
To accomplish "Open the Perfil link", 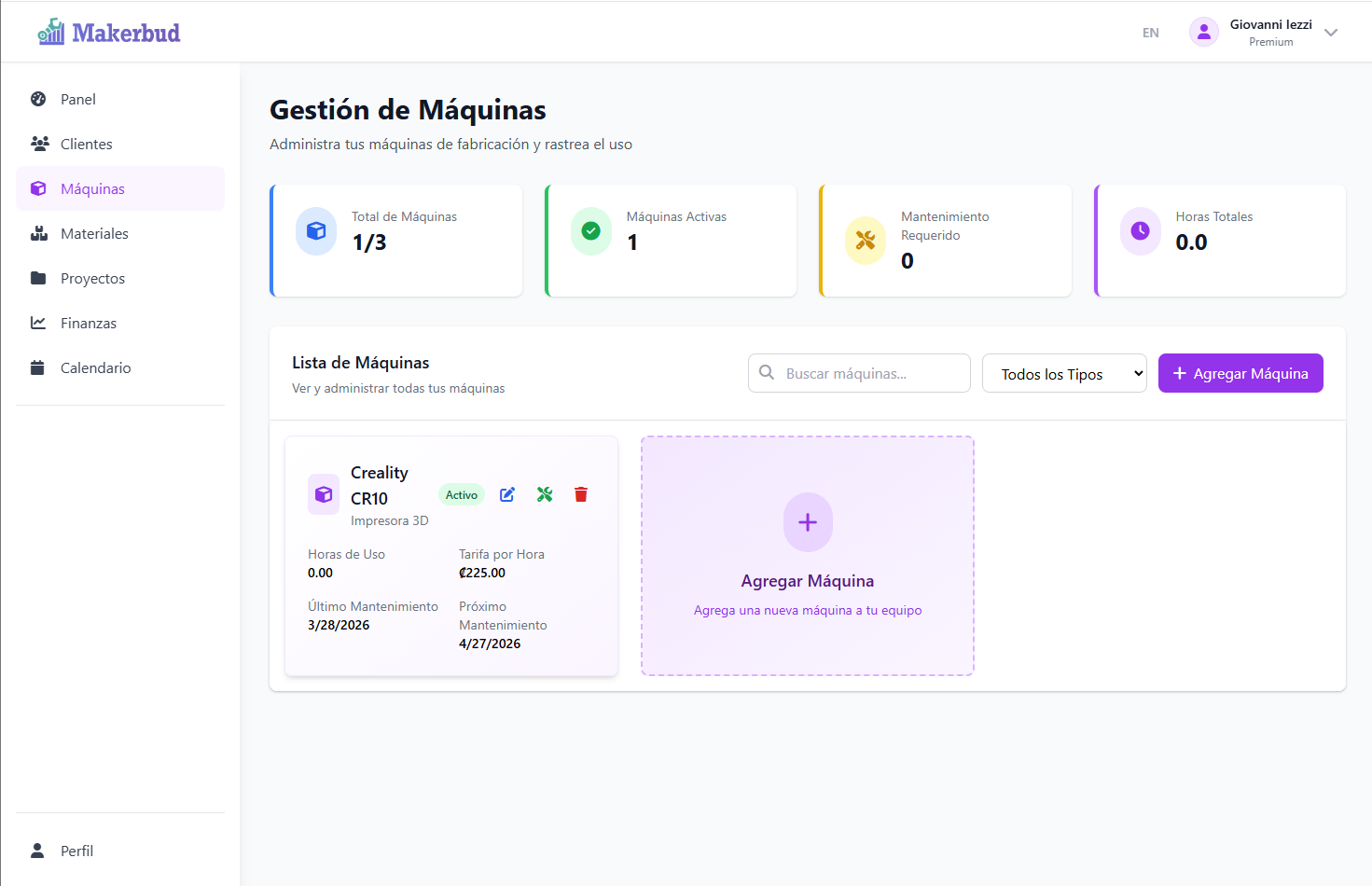I will coord(76,851).
